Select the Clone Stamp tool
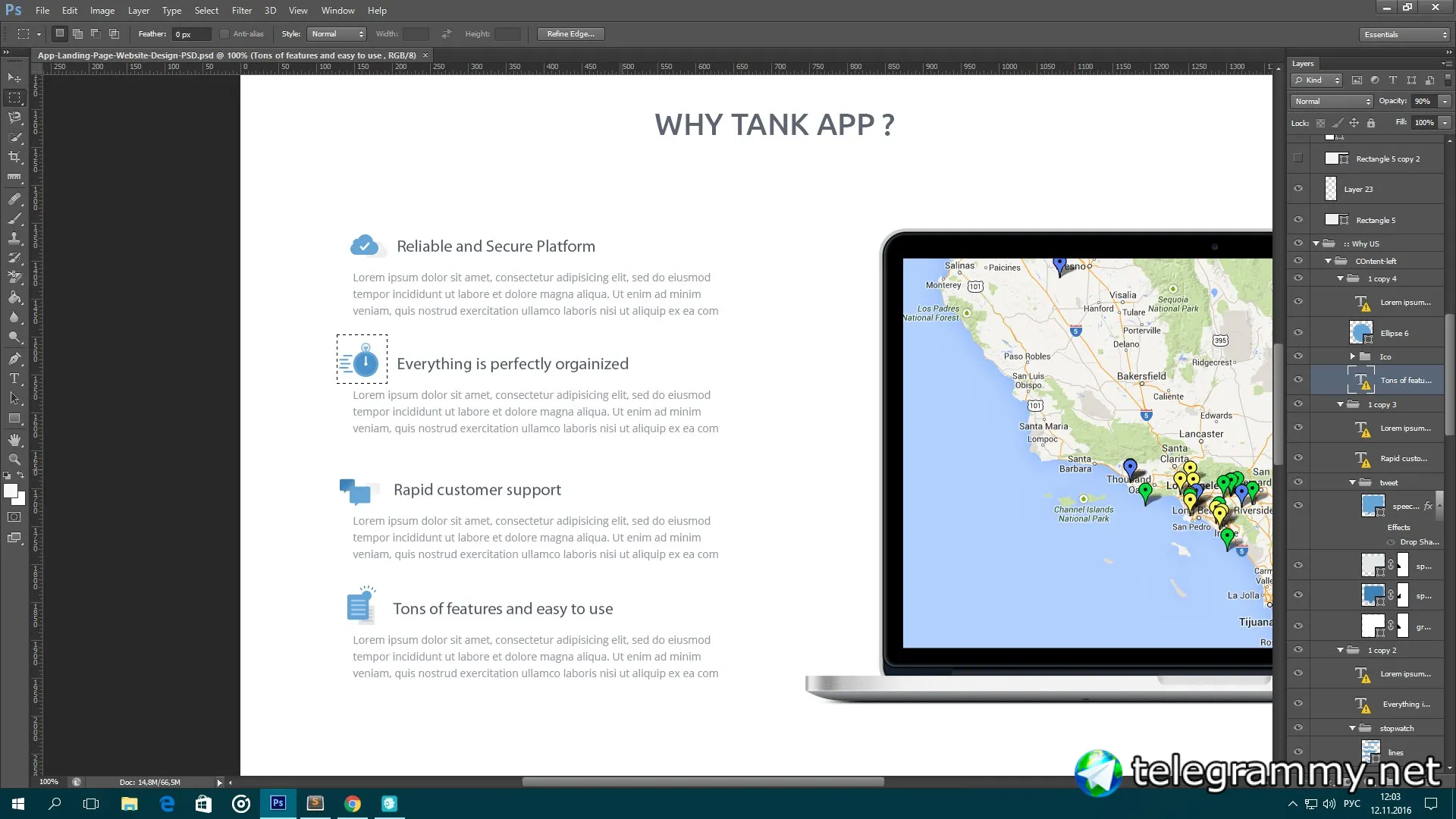 click(14, 238)
